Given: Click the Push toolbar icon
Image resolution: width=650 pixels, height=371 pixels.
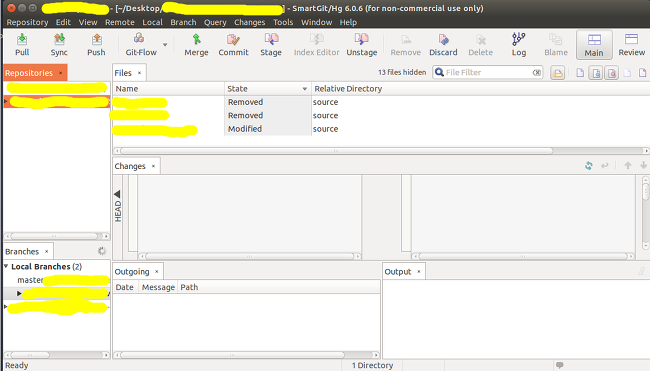Looking at the screenshot, I should (x=96, y=44).
